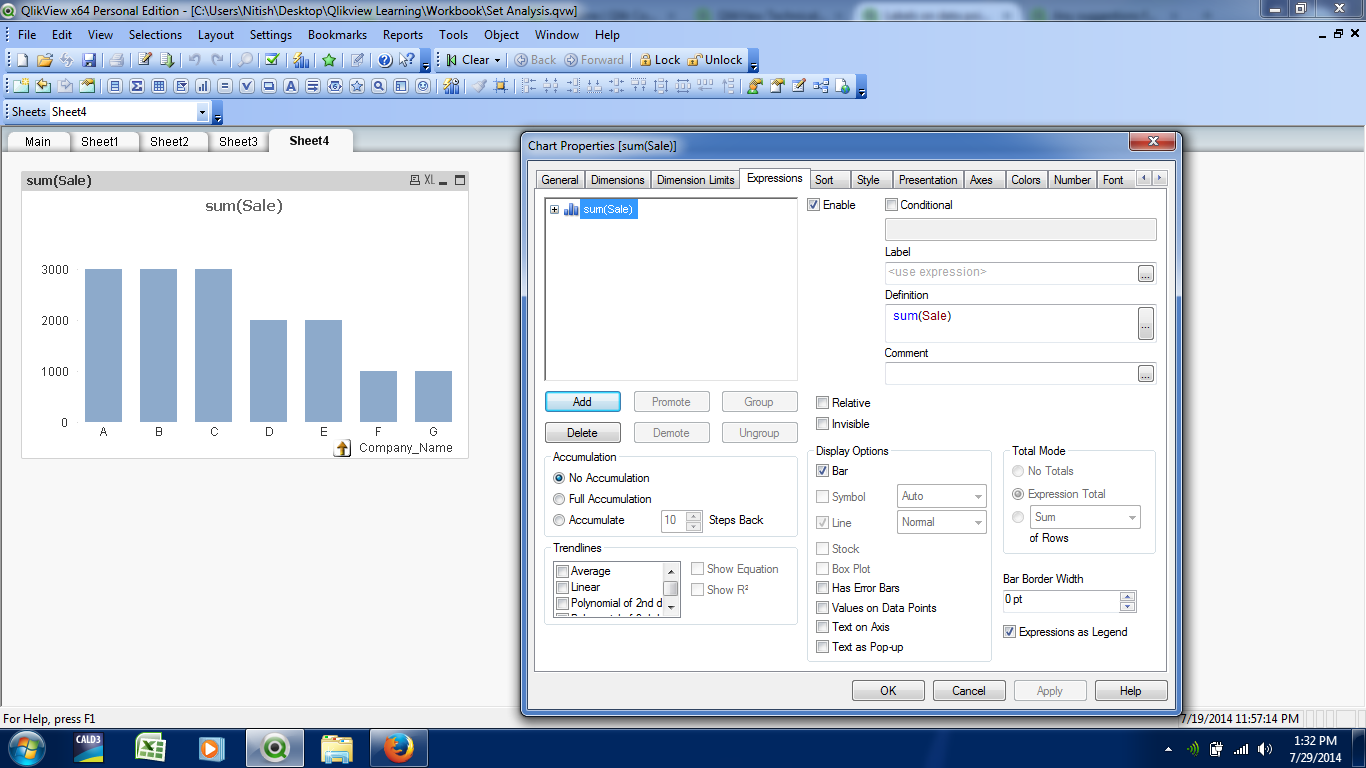Image resolution: width=1366 pixels, height=768 pixels.
Task: Click the Current Selections toolbar icon
Action: (269, 60)
